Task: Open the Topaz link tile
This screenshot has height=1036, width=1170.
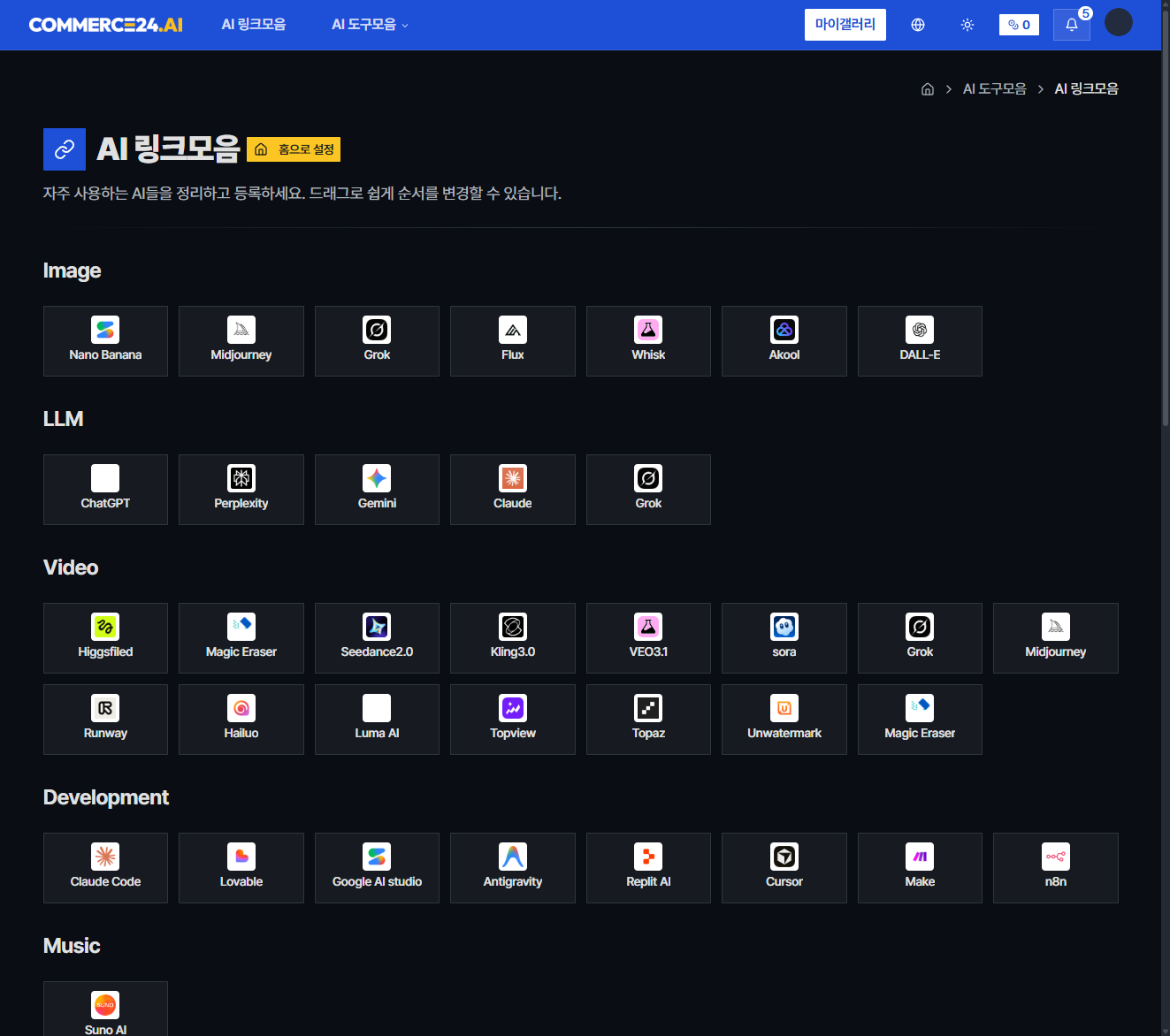Action: tap(648, 720)
